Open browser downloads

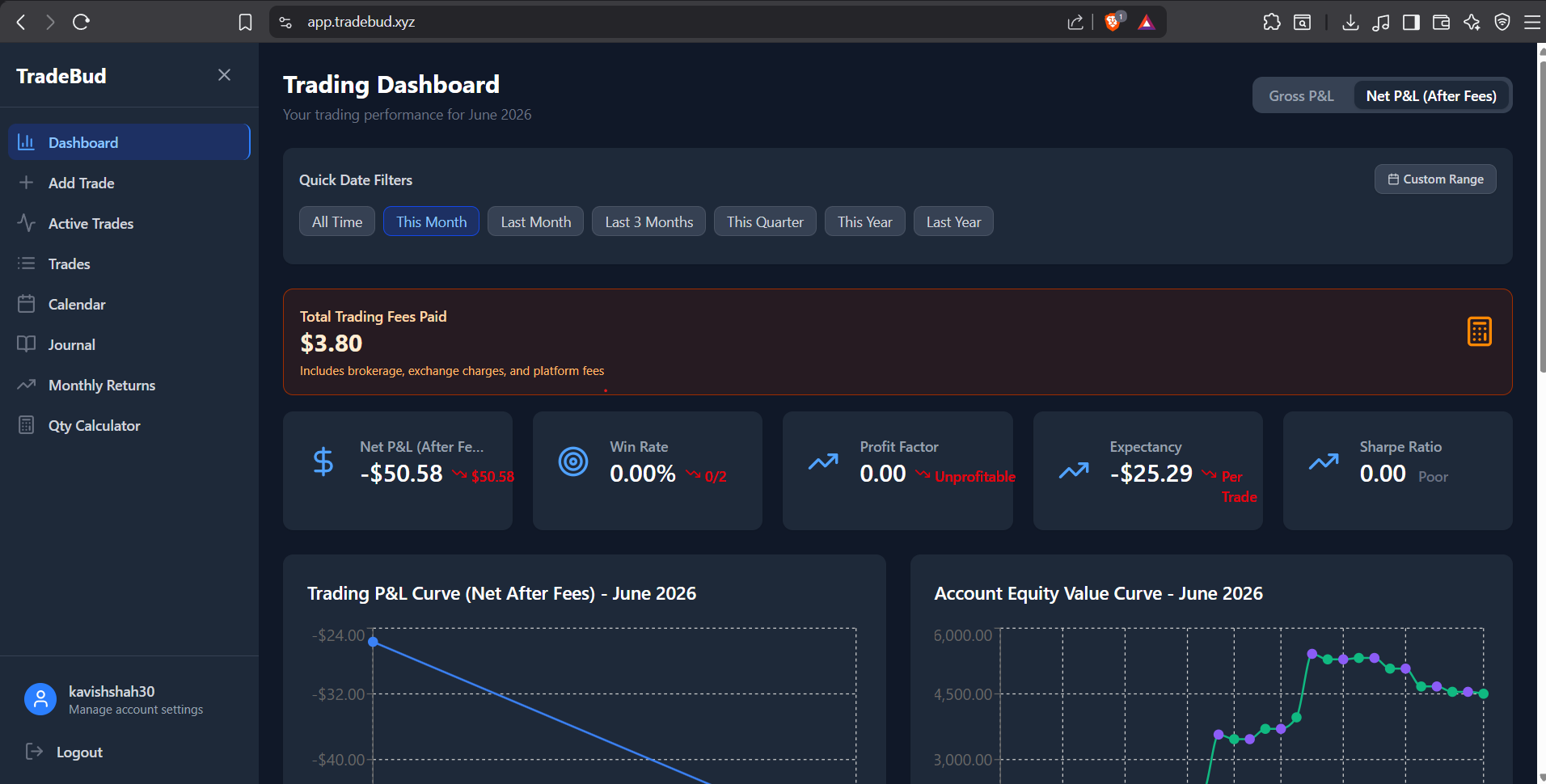[1350, 22]
